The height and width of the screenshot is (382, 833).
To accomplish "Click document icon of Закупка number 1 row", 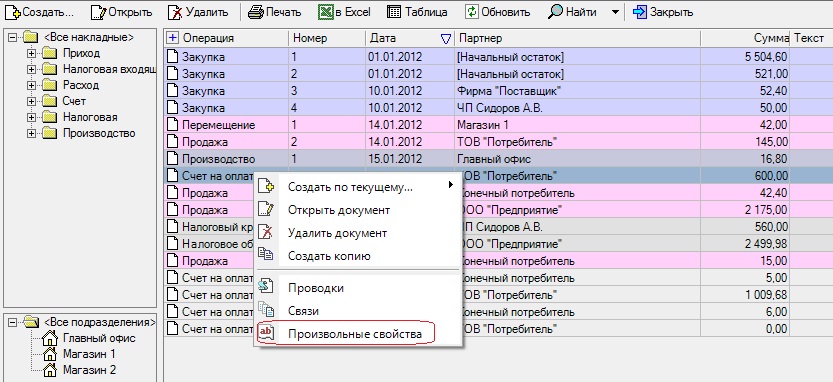I will click(172, 57).
